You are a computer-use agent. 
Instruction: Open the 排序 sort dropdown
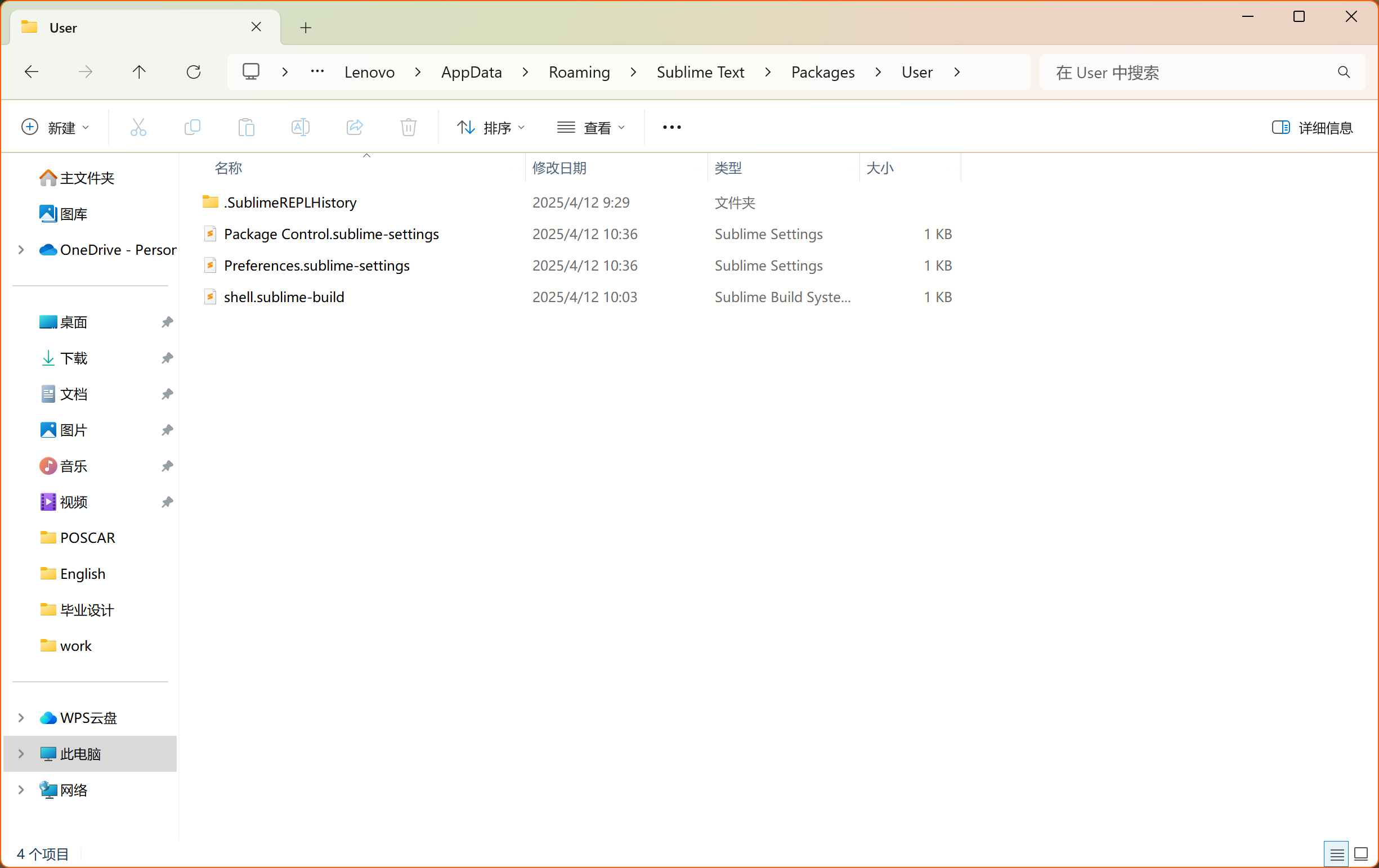[x=491, y=127]
